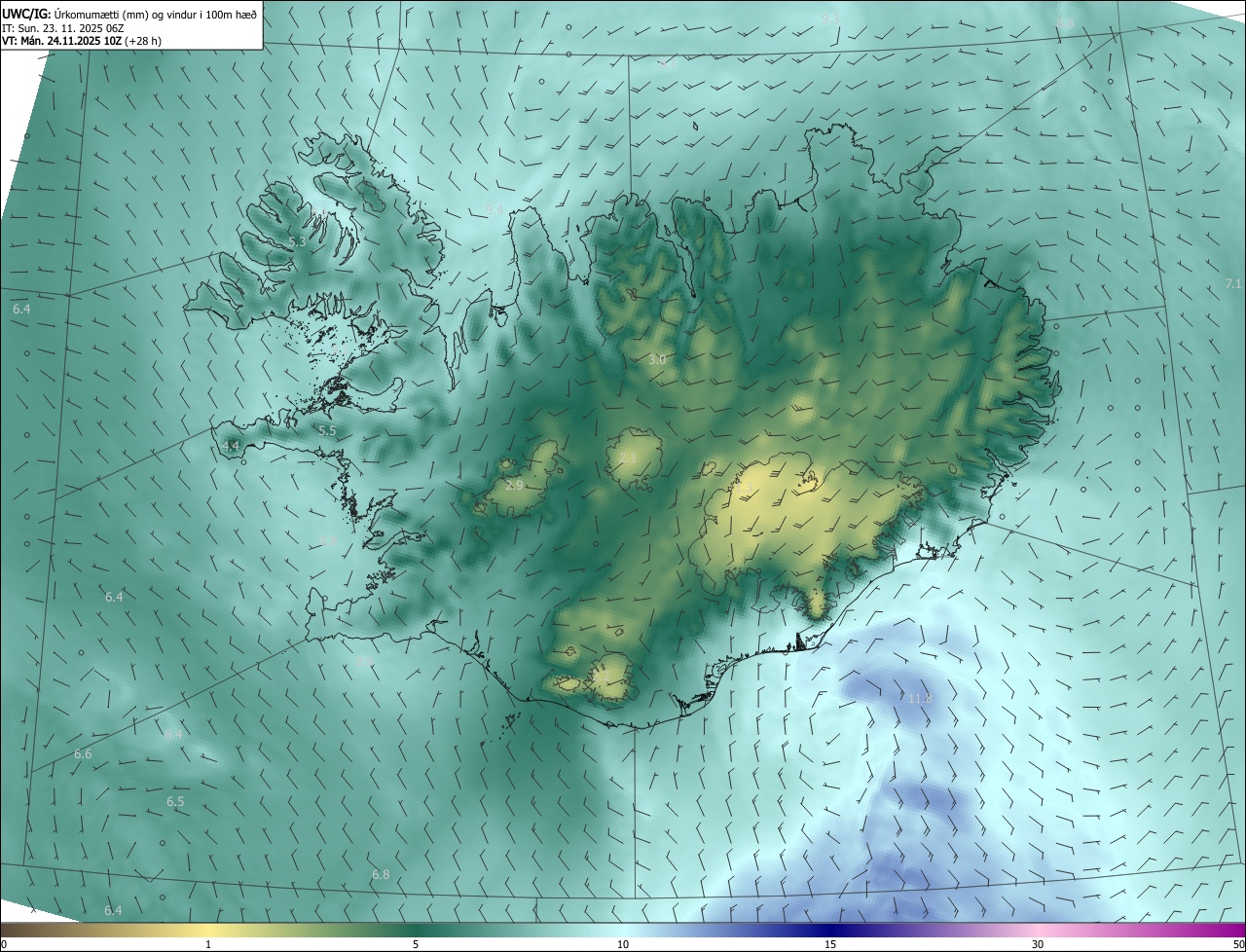Click the valid time 'VT: Mán. 24.11.2025 10Z'

point(61,41)
